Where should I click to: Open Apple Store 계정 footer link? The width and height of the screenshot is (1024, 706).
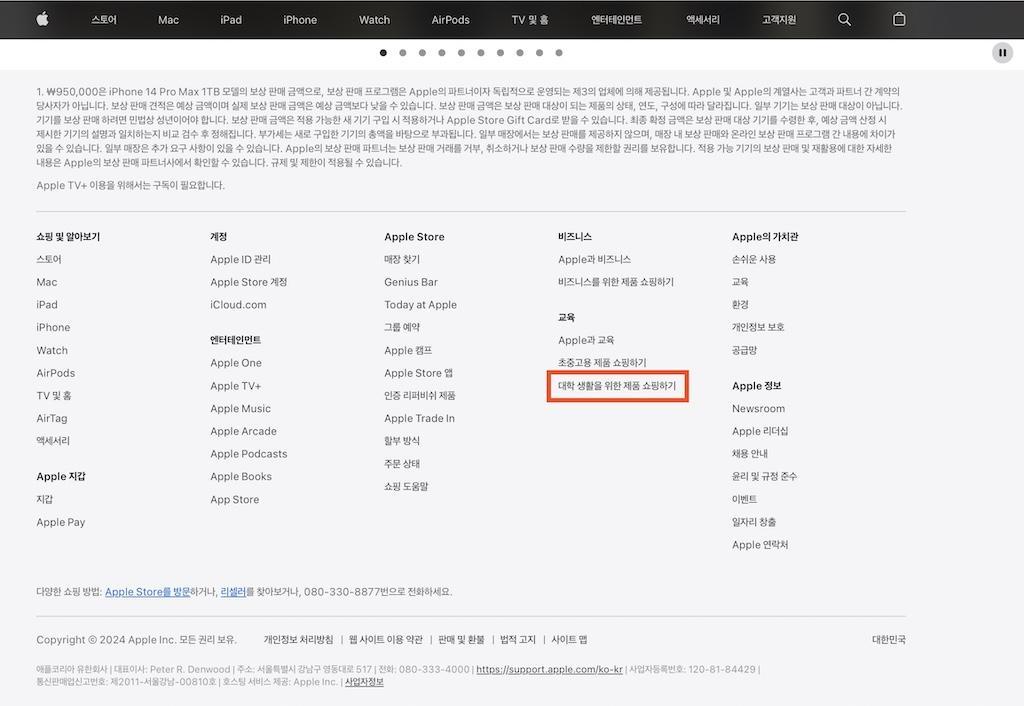tap(249, 282)
